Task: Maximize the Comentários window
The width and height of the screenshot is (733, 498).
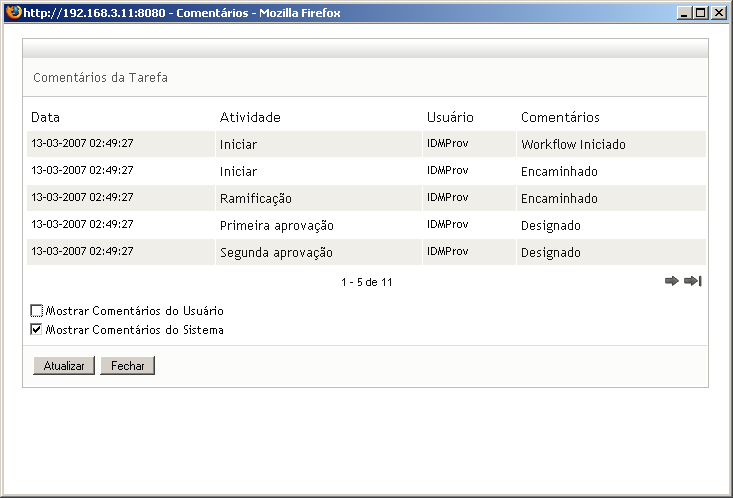Action: tap(701, 12)
